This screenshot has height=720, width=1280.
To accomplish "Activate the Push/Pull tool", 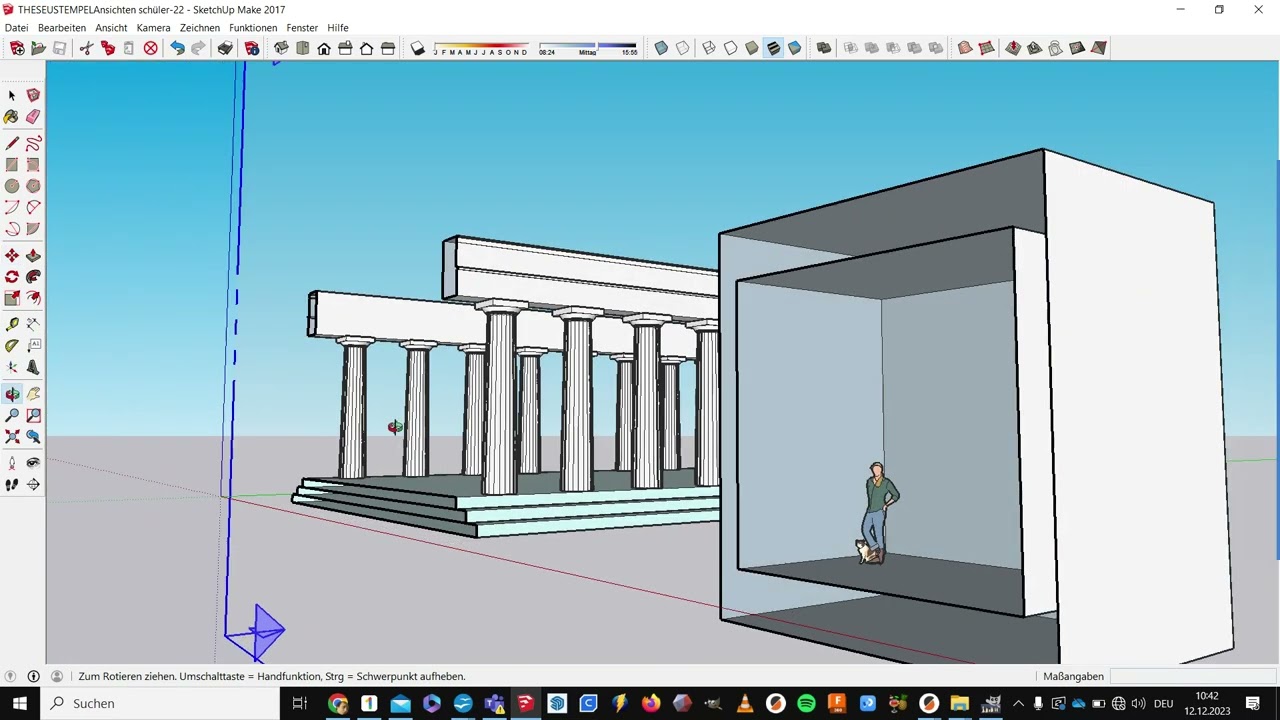I will pyautogui.click(x=33, y=256).
